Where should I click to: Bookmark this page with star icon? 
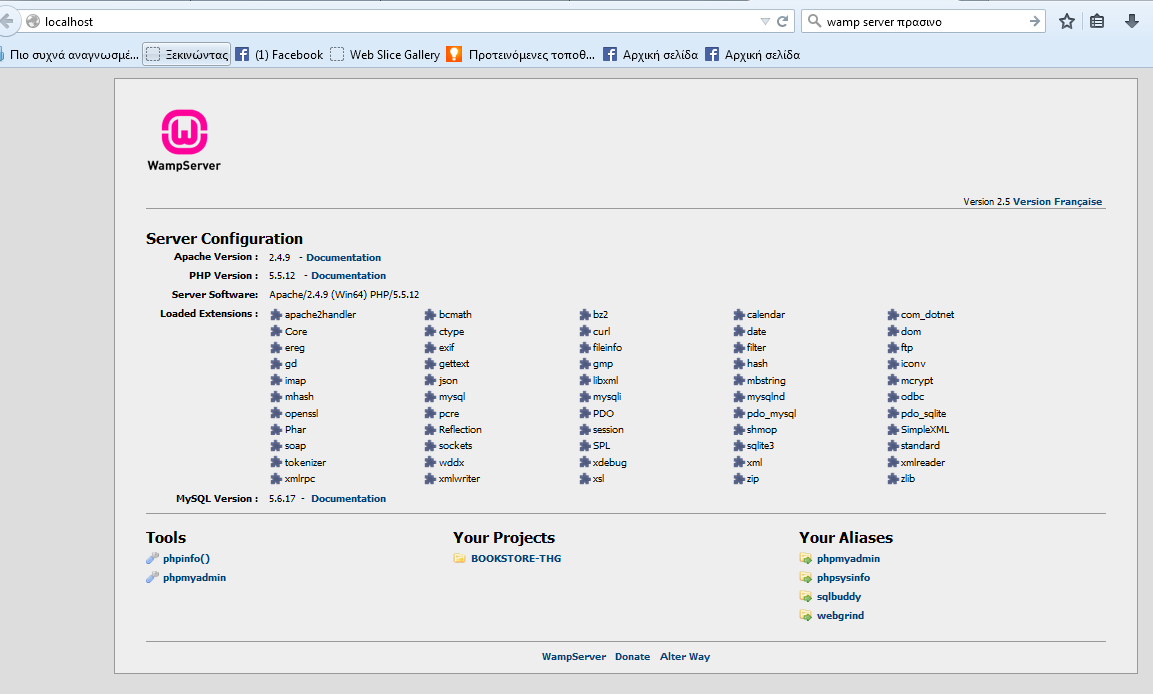1067,21
